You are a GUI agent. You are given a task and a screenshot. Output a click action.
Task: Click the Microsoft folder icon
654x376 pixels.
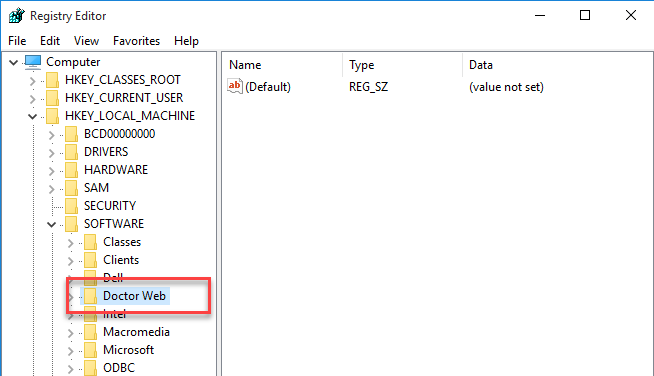coord(91,350)
